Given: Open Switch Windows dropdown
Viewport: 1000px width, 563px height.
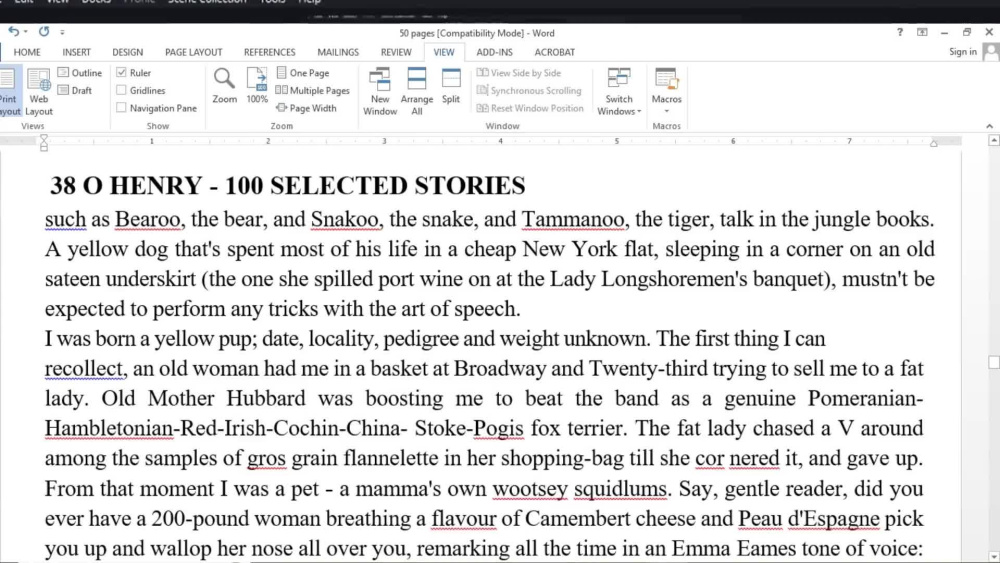Looking at the screenshot, I should coord(619,92).
